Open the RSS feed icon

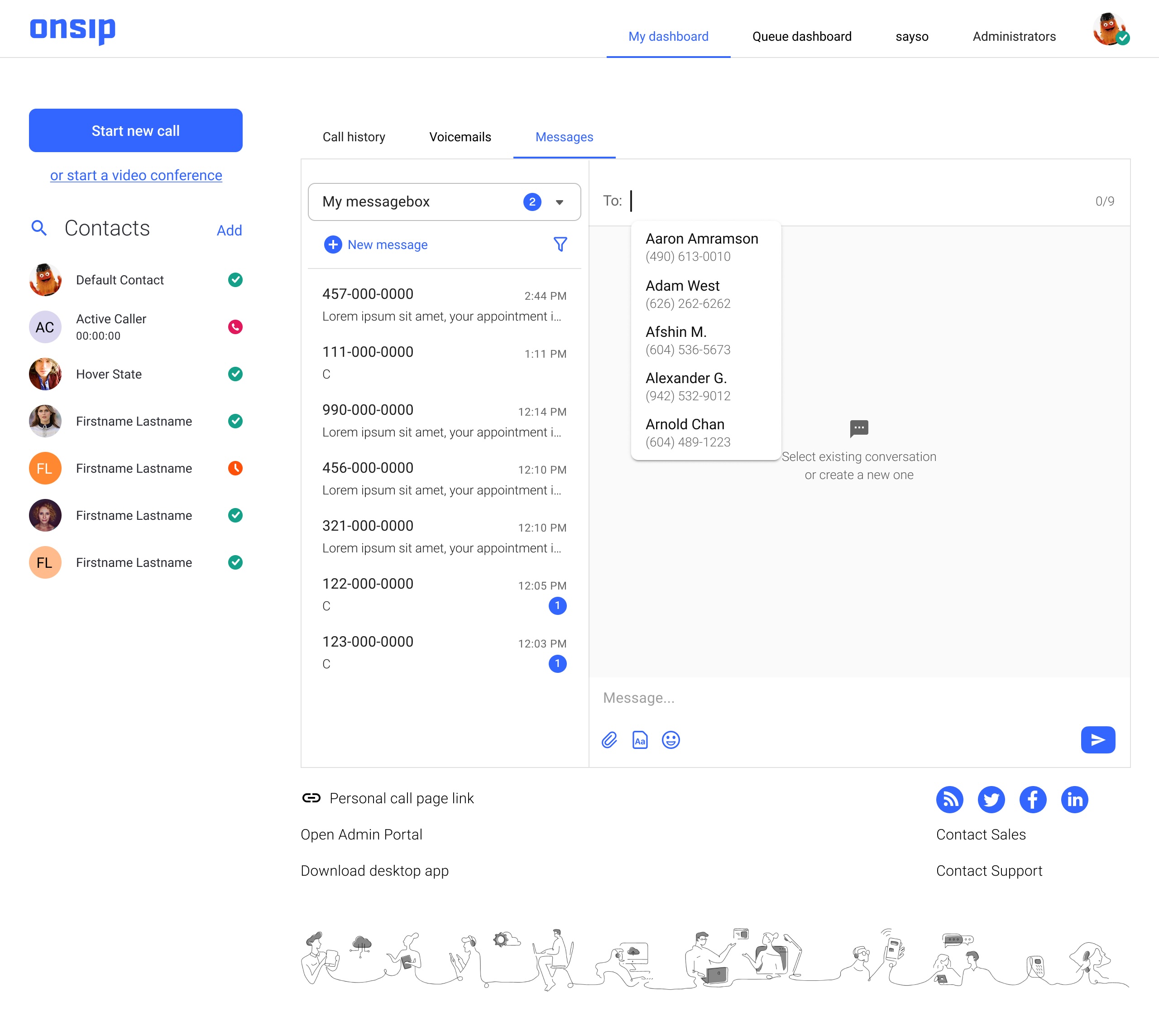click(949, 800)
